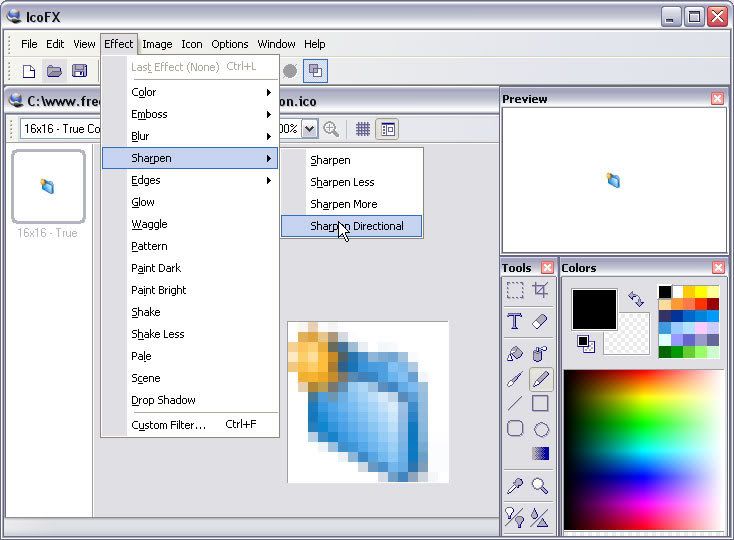The width and height of the screenshot is (734, 540).
Task: Toggle the side panel view button
Action: point(387,129)
